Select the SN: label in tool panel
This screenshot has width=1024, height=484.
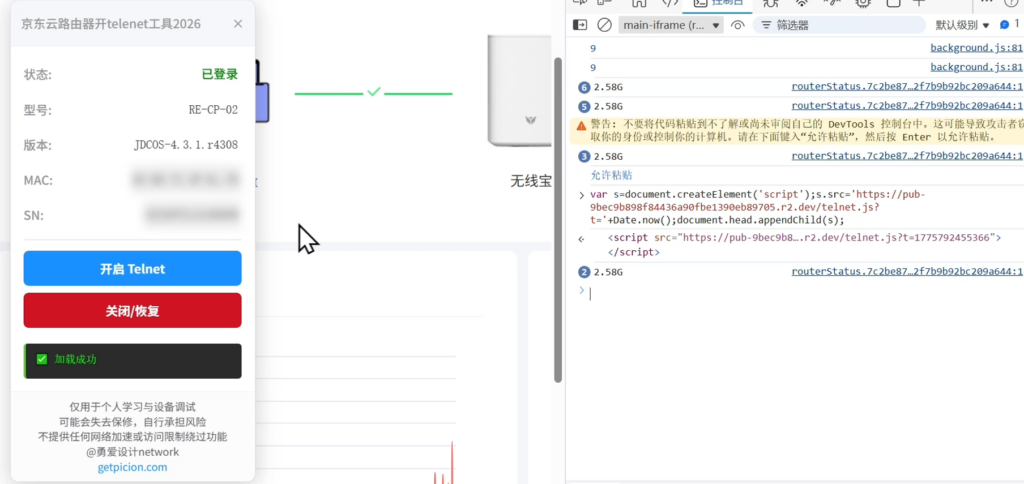[34, 215]
